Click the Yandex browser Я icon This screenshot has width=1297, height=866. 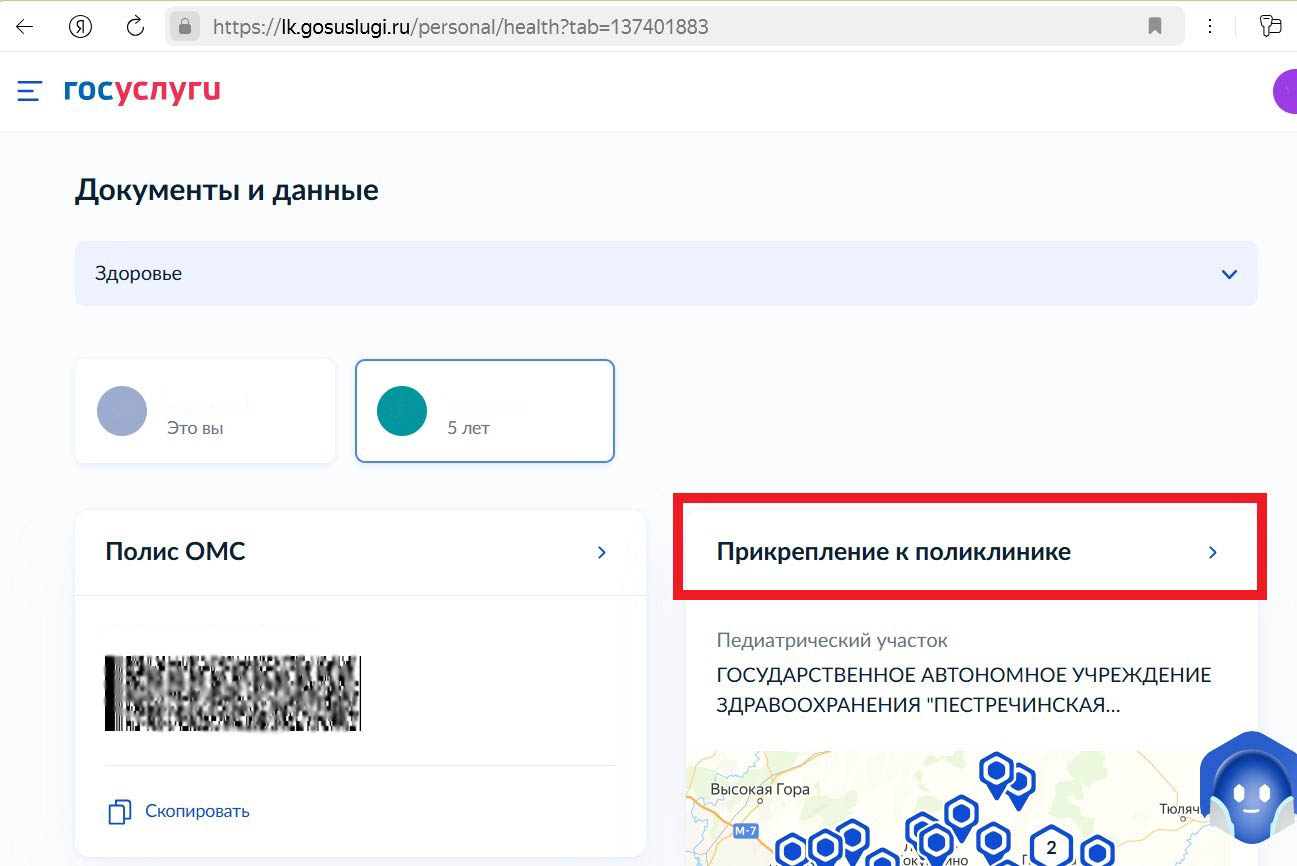[x=80, y=26]
